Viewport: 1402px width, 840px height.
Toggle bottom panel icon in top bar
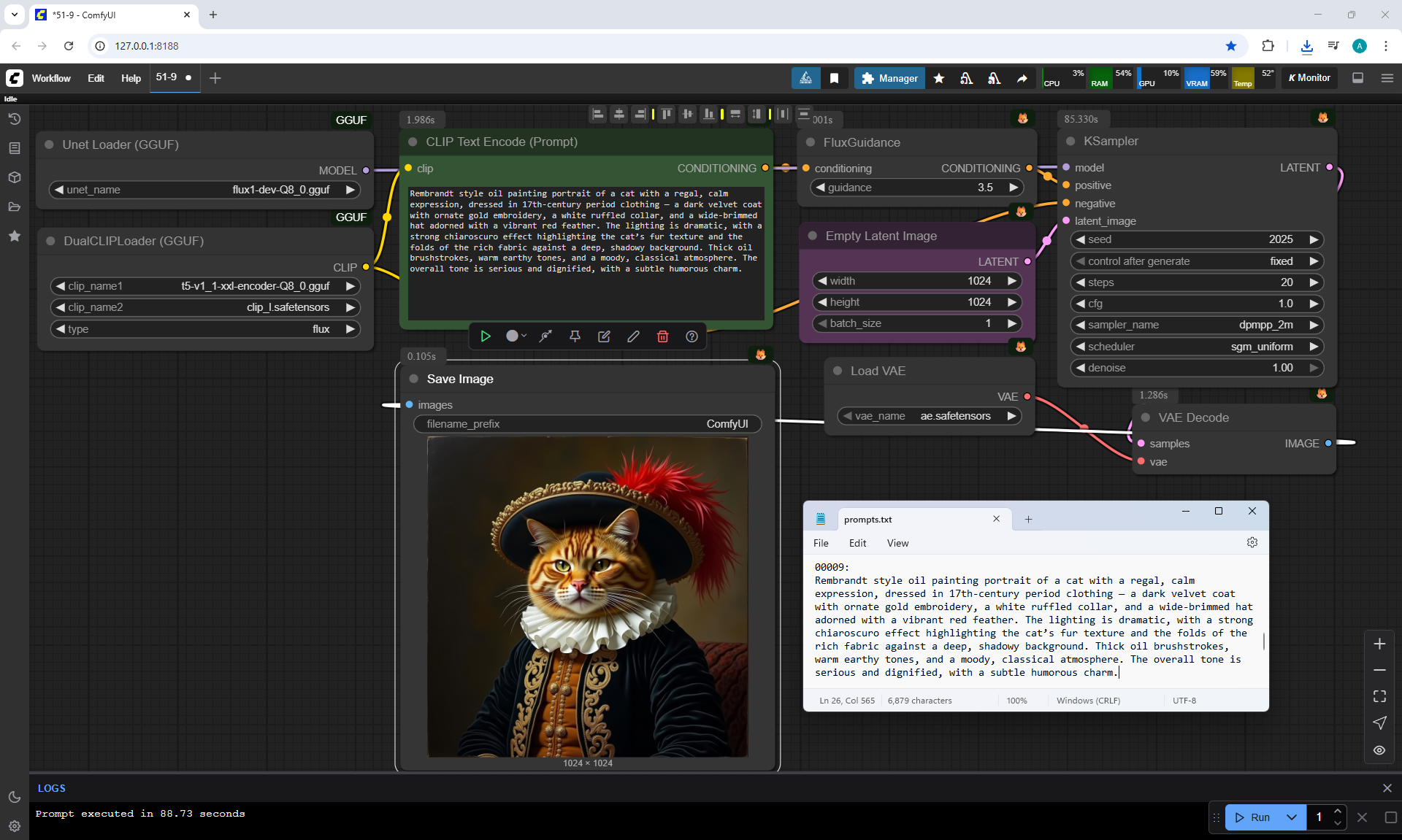pyautogui.click(x=1357, y=78)
